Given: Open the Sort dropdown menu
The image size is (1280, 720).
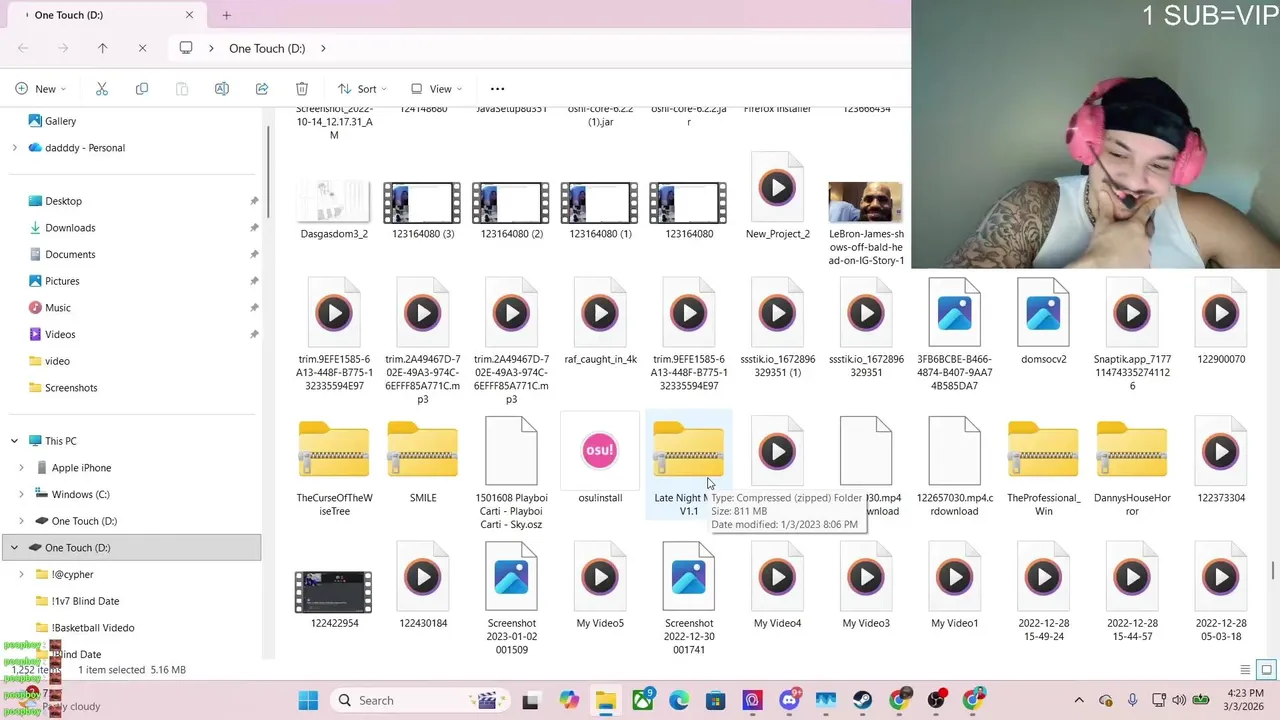Looking at the screenshot, I should coord(362,89).
